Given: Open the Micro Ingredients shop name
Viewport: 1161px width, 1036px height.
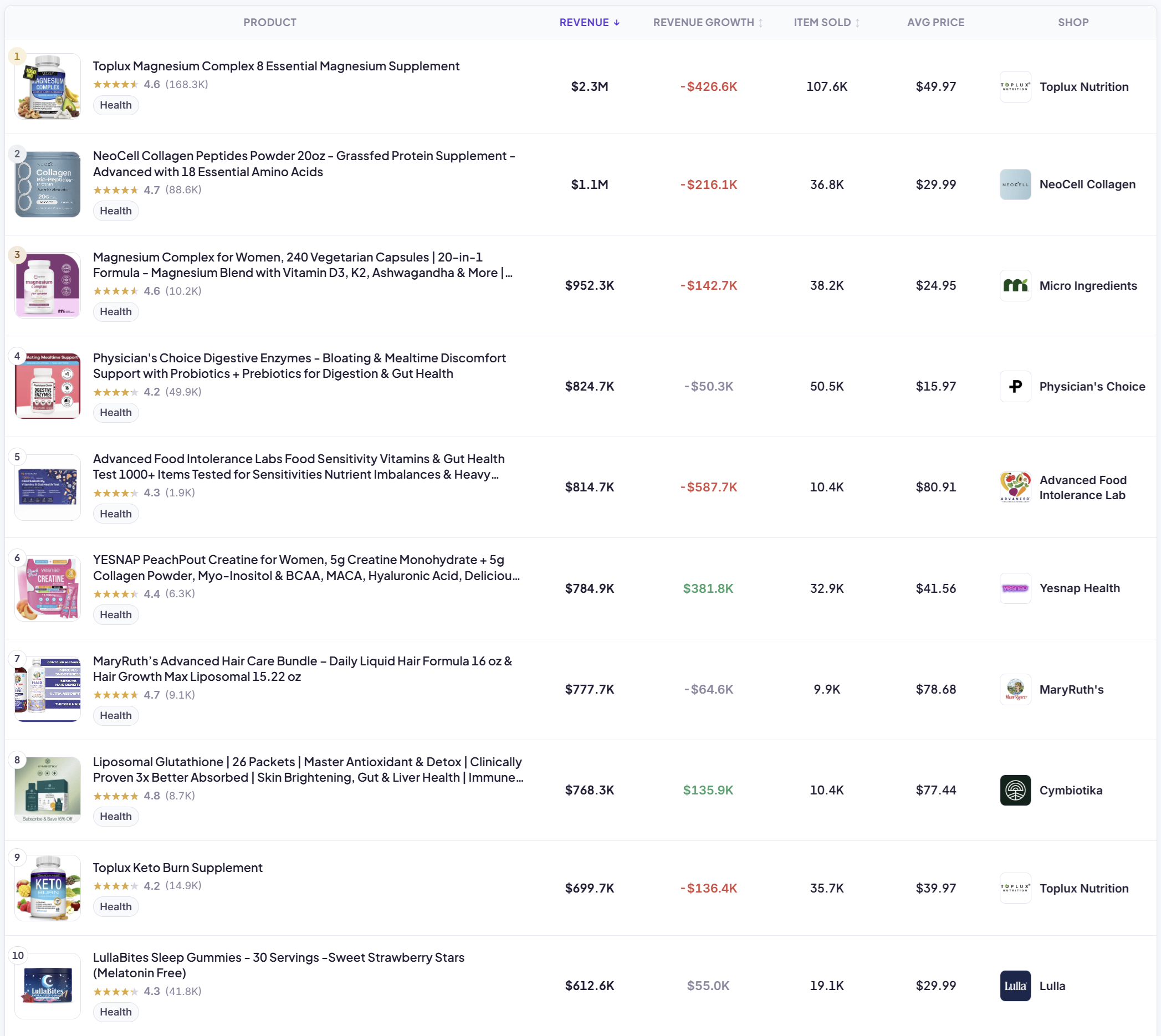Looking at the screenshot, I should coord(1087,286).
